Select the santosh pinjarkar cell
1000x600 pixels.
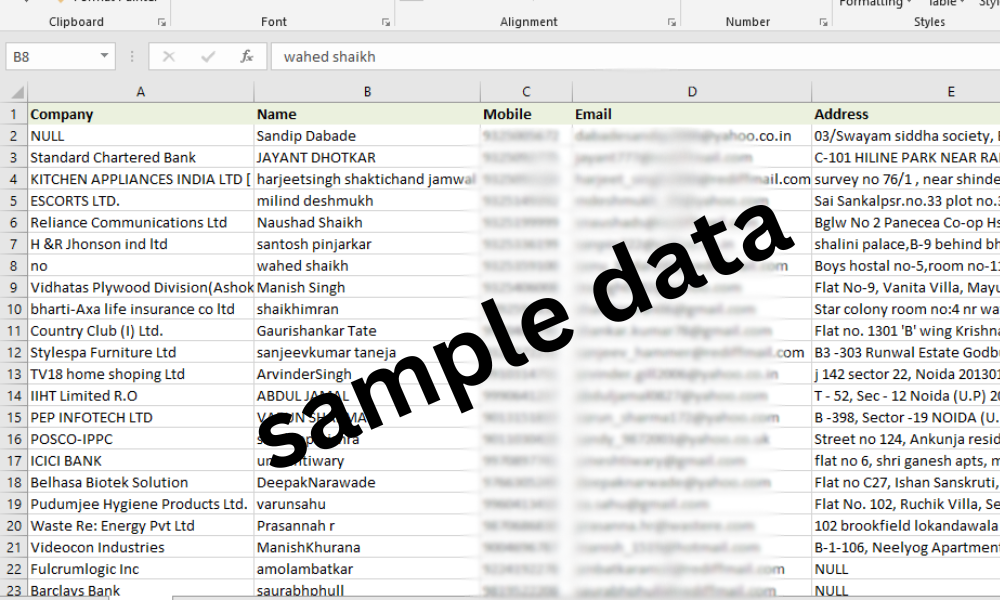[x=367, y=244]
